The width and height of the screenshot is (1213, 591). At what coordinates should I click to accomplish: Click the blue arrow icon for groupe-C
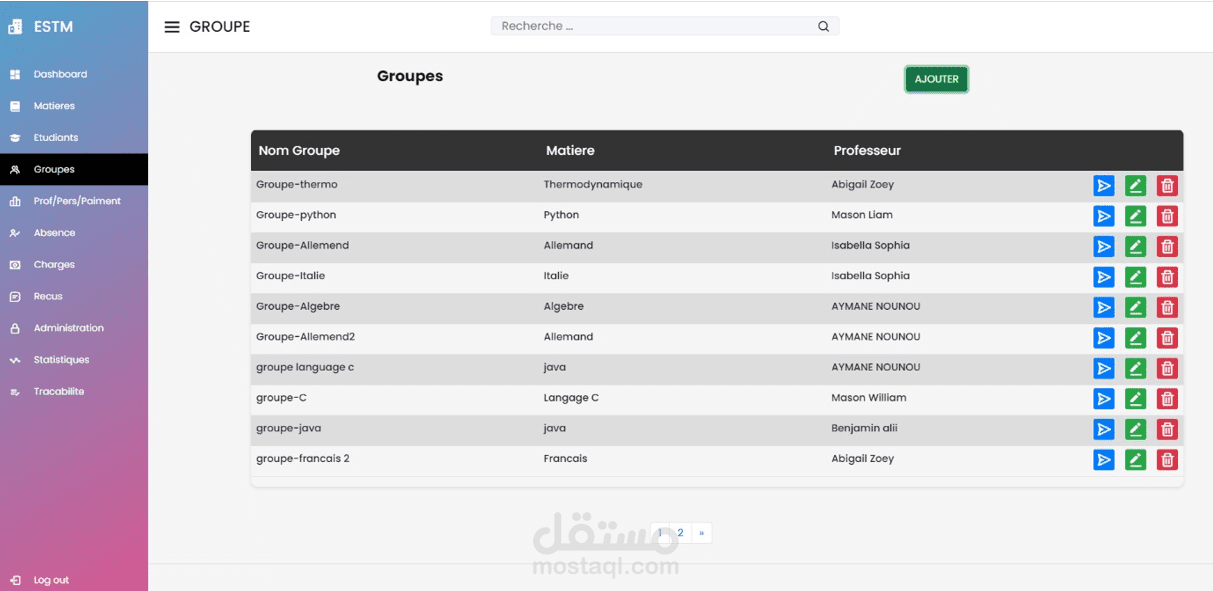pos(1103,399)
